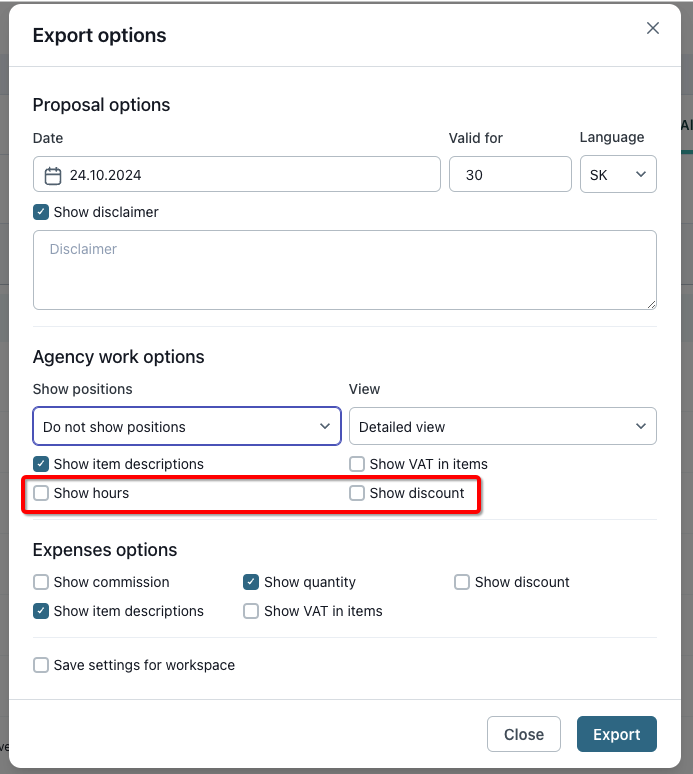Image resolution: width=693 pixels, height=774 pixels.
Task: Expand the Show positions dropdown
Action: coord(187,426)
